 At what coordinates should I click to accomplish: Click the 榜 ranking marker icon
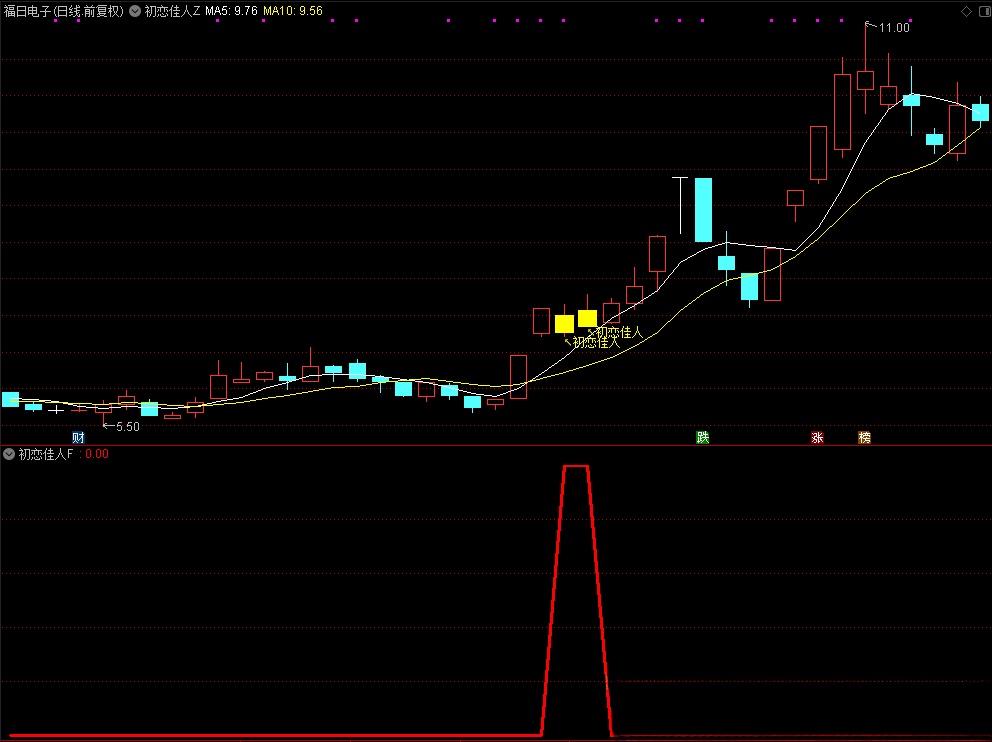click(864, 438)
